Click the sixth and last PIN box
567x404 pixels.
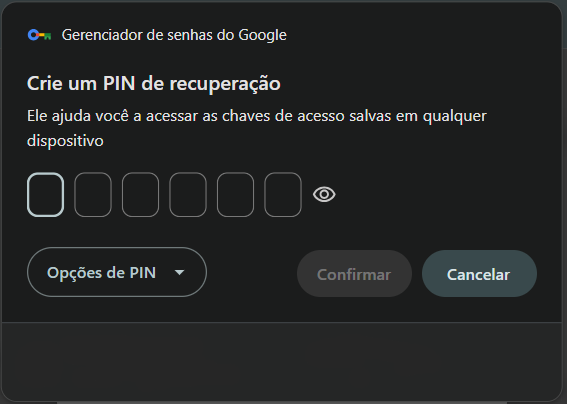(283, 195)
